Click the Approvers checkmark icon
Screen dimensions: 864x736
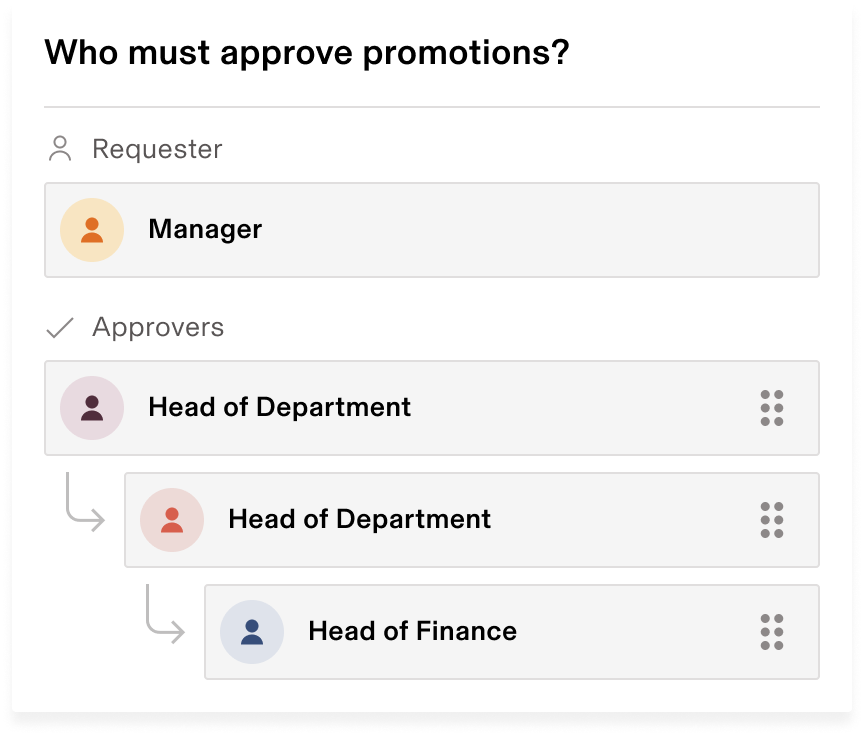pos(60,327)
